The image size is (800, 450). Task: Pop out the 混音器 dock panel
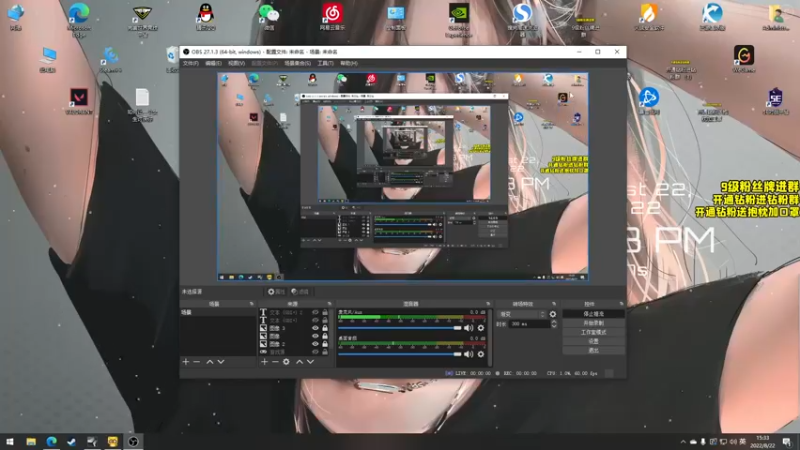pos(488,304)
